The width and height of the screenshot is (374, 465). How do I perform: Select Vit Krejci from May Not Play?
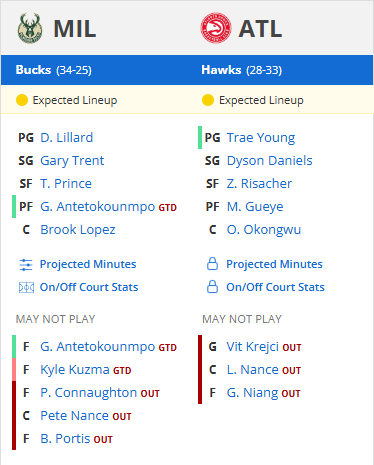point(253,347)
